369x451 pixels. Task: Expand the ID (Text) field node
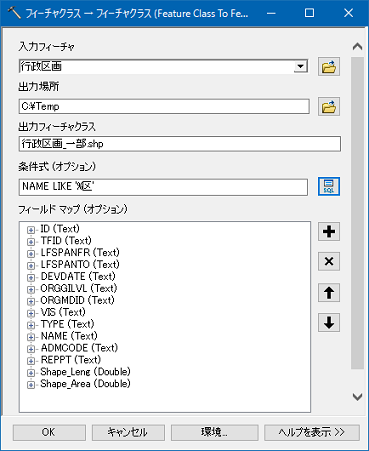(31, 230)
